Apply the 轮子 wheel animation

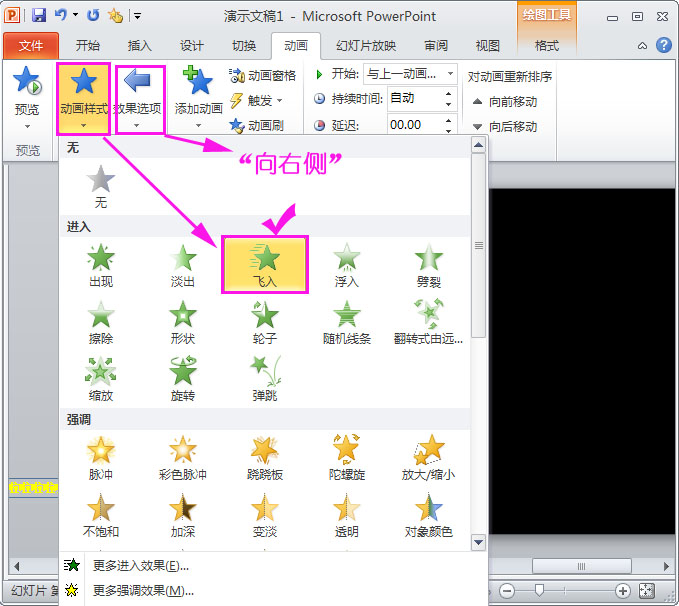[x=265, y=322]
